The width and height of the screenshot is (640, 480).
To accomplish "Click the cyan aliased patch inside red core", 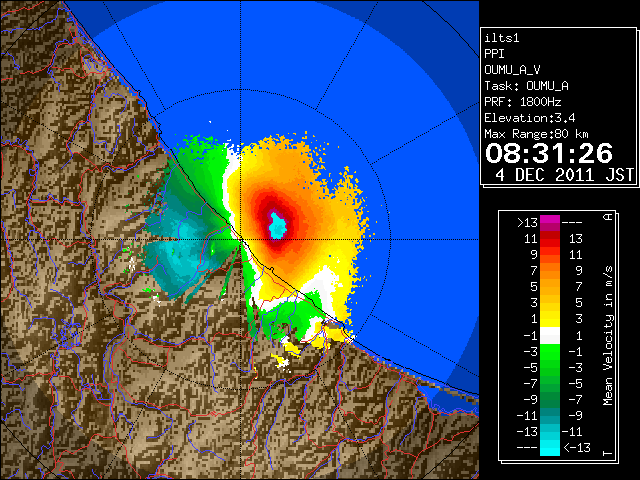I will click(x=278, y=225).
